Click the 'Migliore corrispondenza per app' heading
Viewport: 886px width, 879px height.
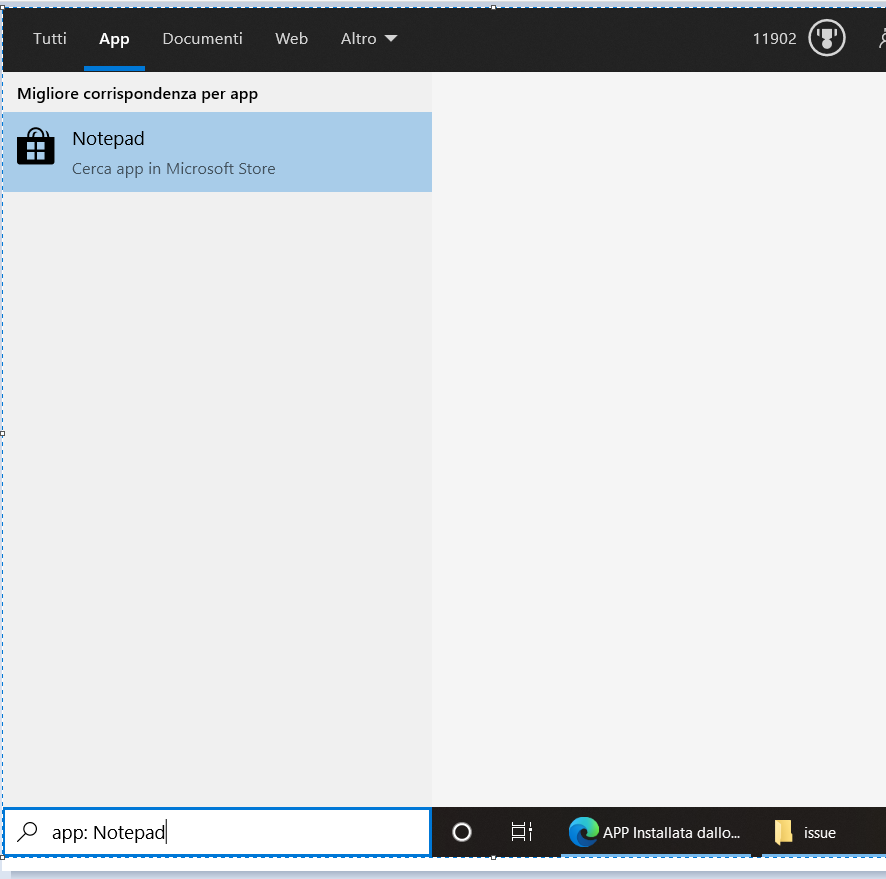click(x=137, y=94)
